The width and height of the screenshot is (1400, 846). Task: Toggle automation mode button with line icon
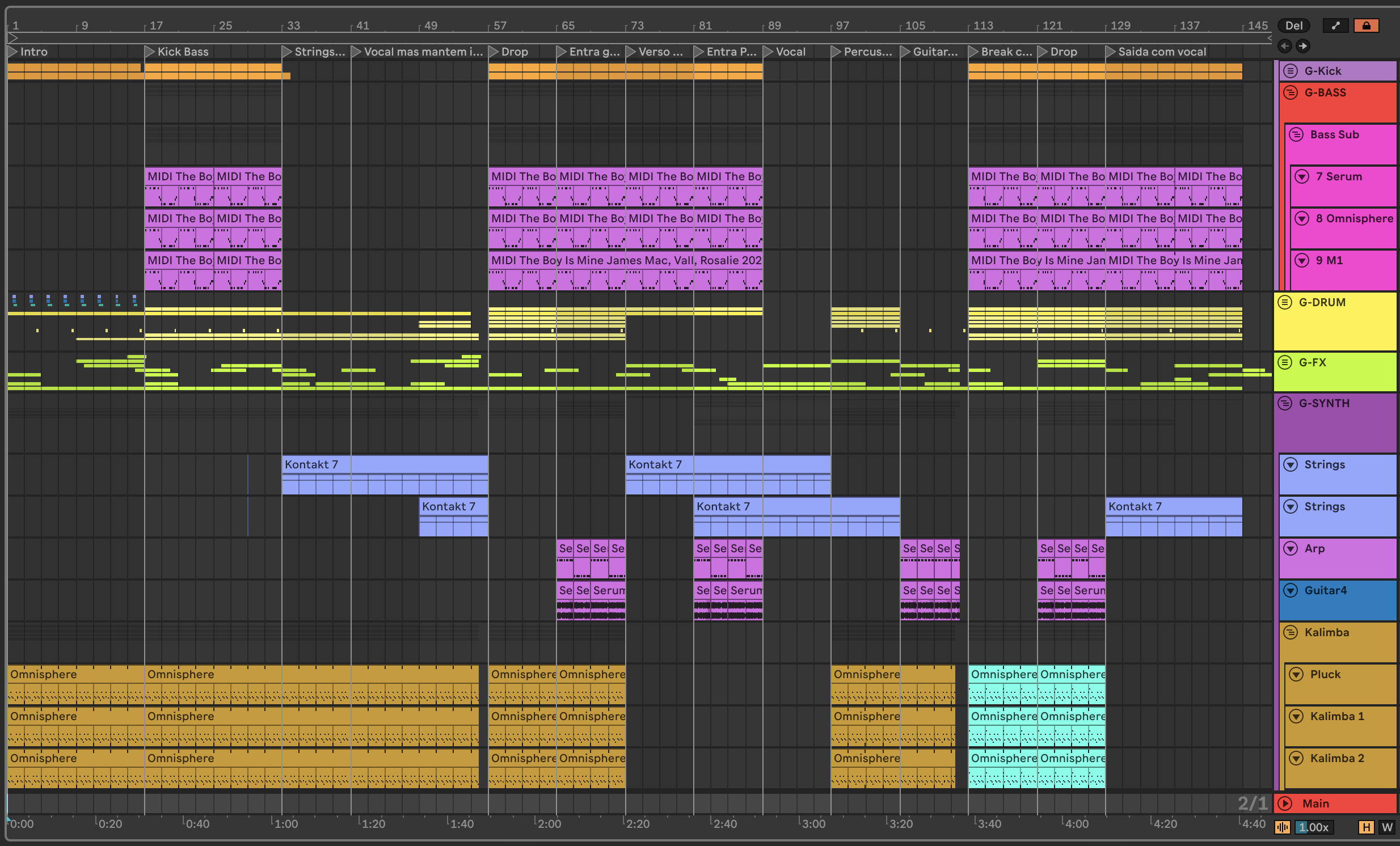1335,26
